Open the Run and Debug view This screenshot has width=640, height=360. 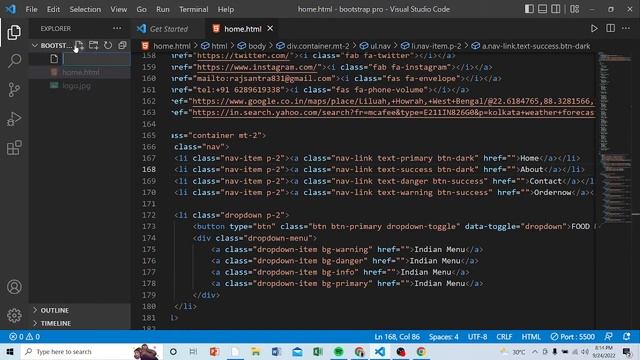coord(14,119)
